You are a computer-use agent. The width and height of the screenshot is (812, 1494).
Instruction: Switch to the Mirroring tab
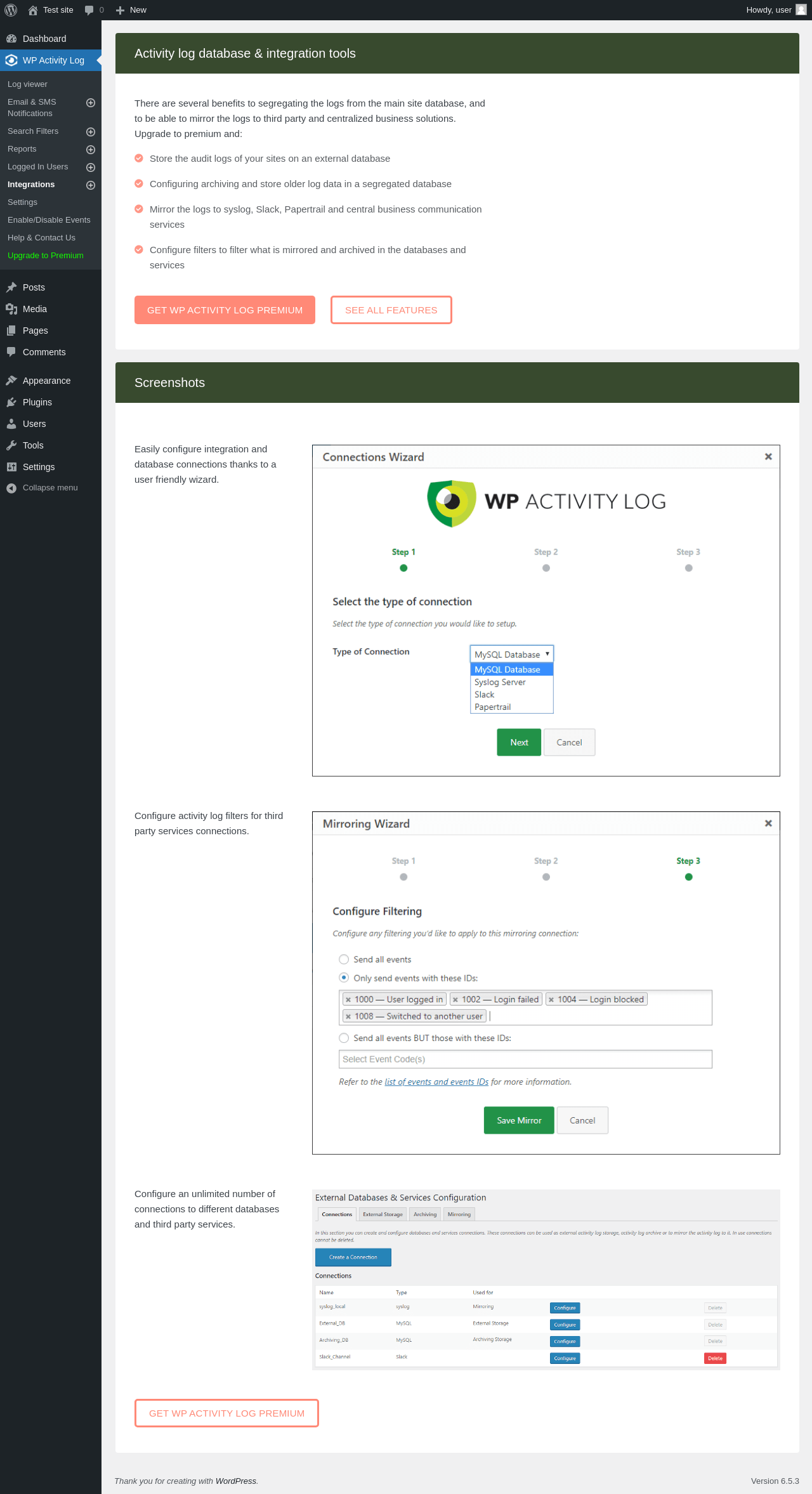[x=459, y=1214]
